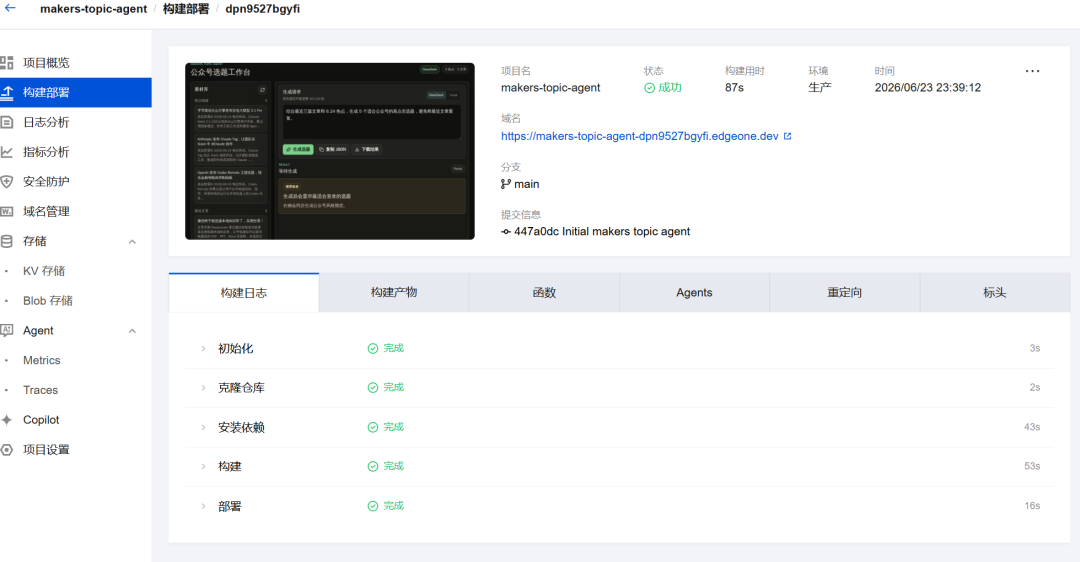Open the three-dot more options menu
The width and height of the screenshot is (1080, 562).
coord(1032,71)
